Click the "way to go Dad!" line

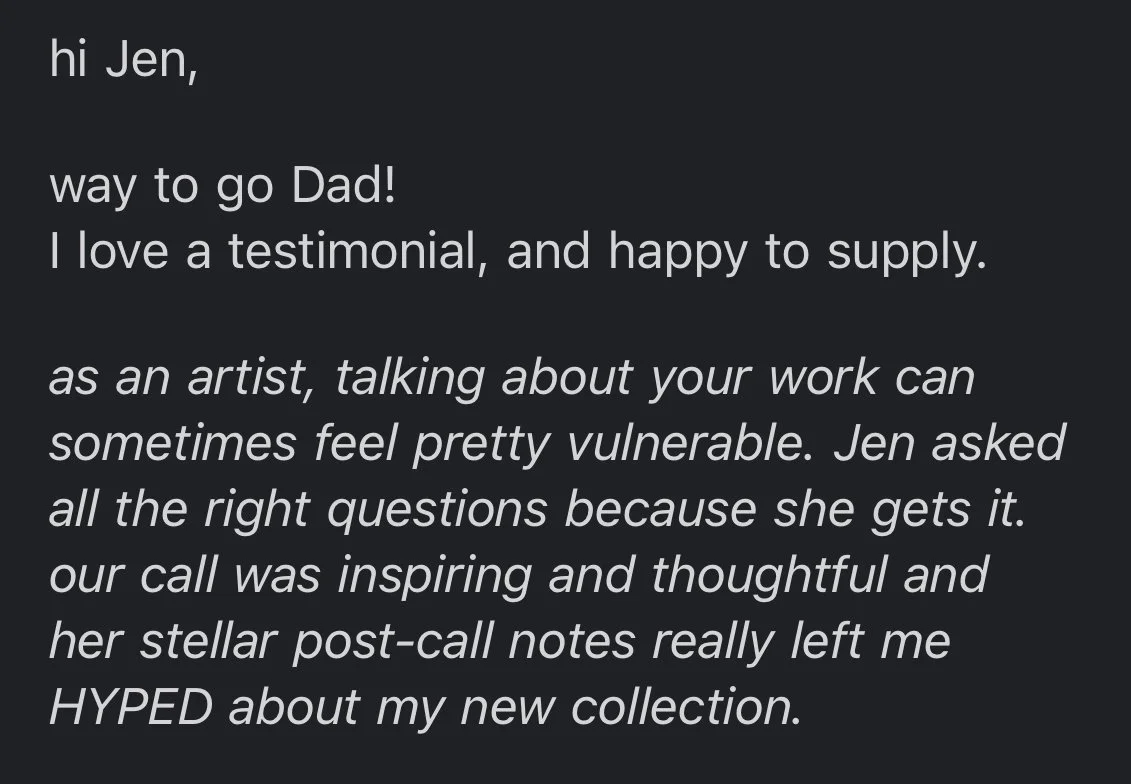point(223,188)
